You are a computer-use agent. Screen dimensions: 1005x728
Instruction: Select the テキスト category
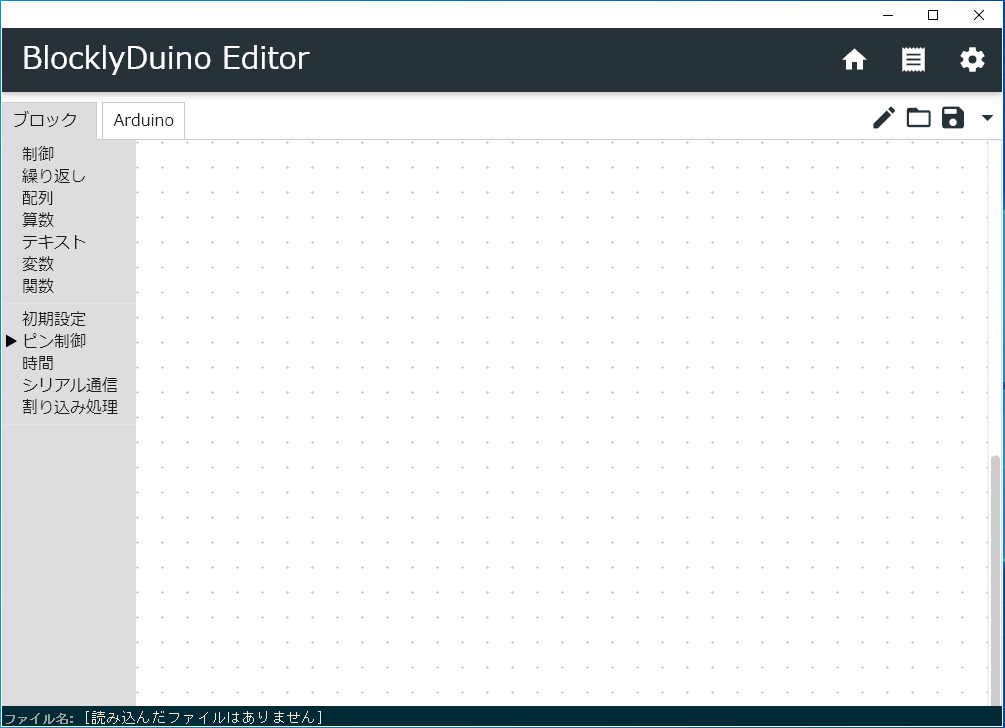pos(54,242)
